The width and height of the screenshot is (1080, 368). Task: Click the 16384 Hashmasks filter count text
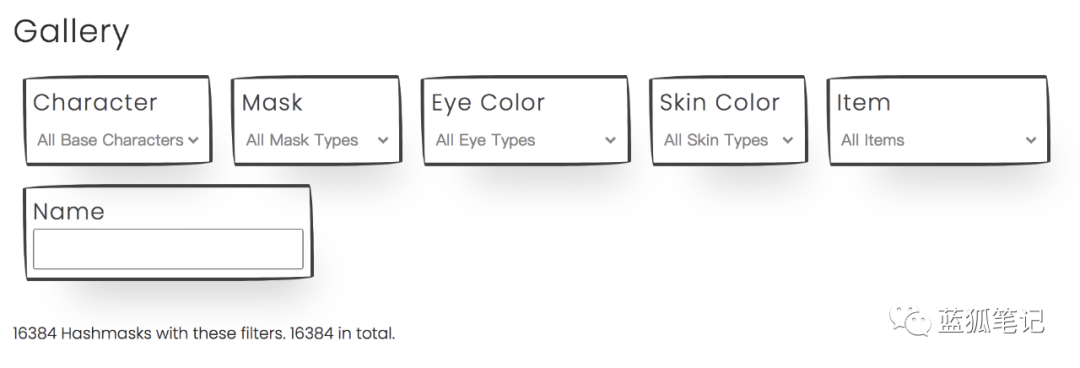click(x=204, y=334)
